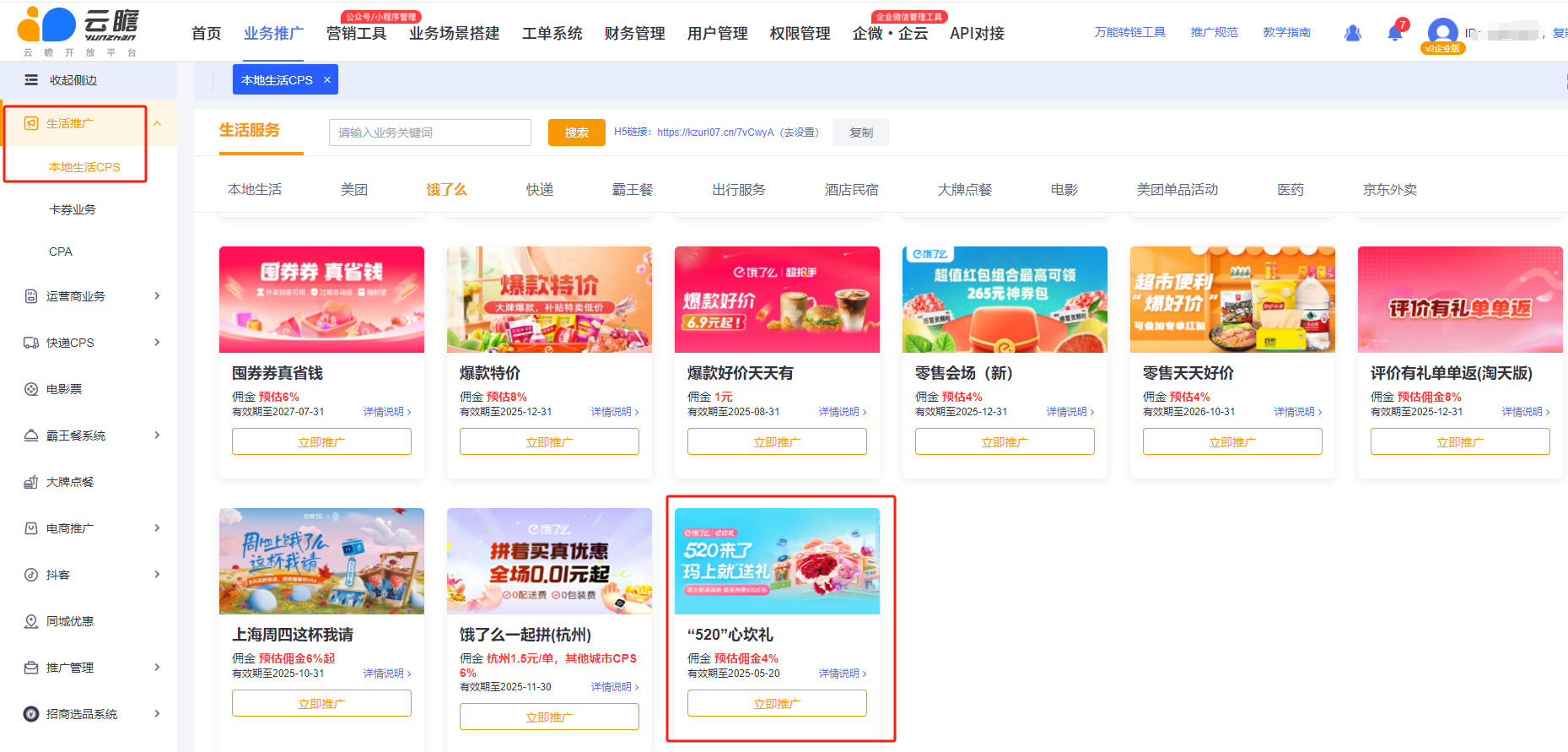Expand the 抖客 submenu arrow
Screen dimensions: 1568x752
click(x=157, y=575)
